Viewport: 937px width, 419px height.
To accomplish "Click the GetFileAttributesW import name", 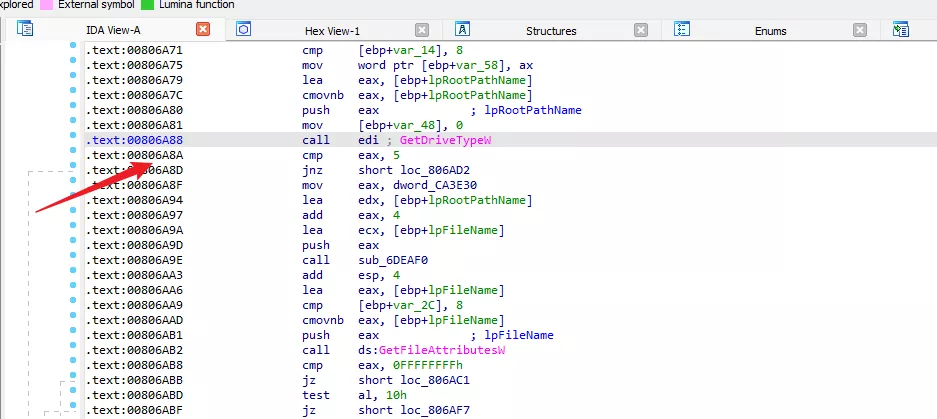I will pyautogui.click(x=448, y=350).
